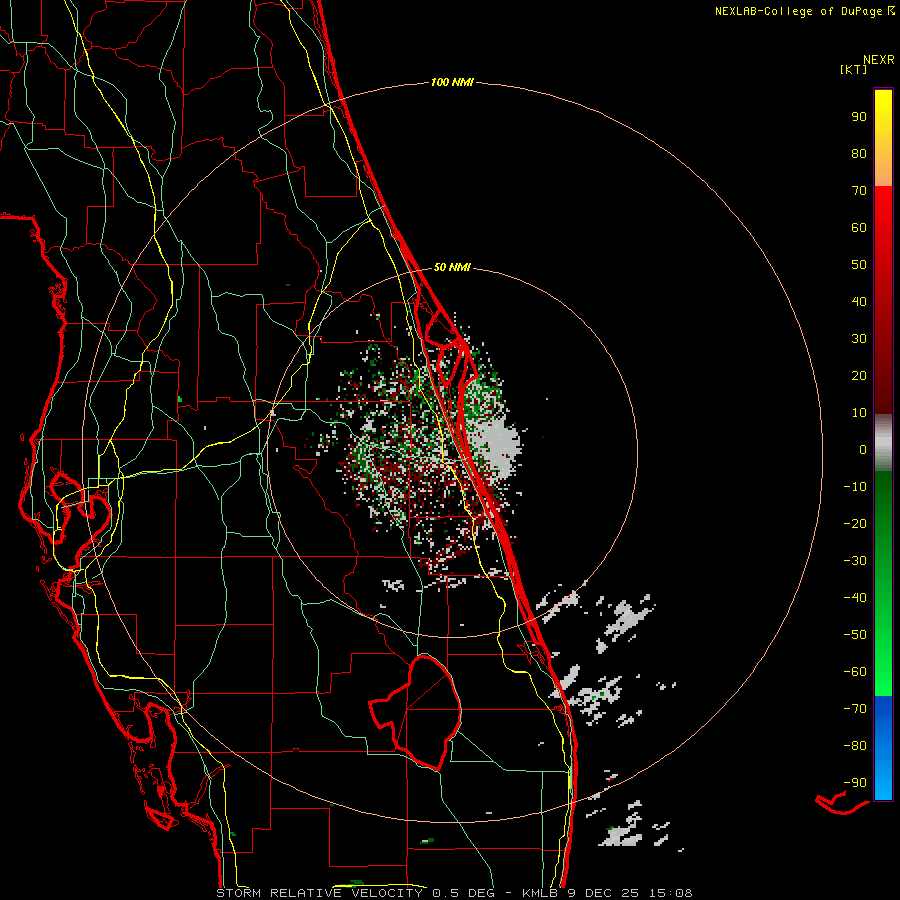Select the 50 NMI range ring label
The height and width of the screenshot is (900, 900).
[452, 267]
